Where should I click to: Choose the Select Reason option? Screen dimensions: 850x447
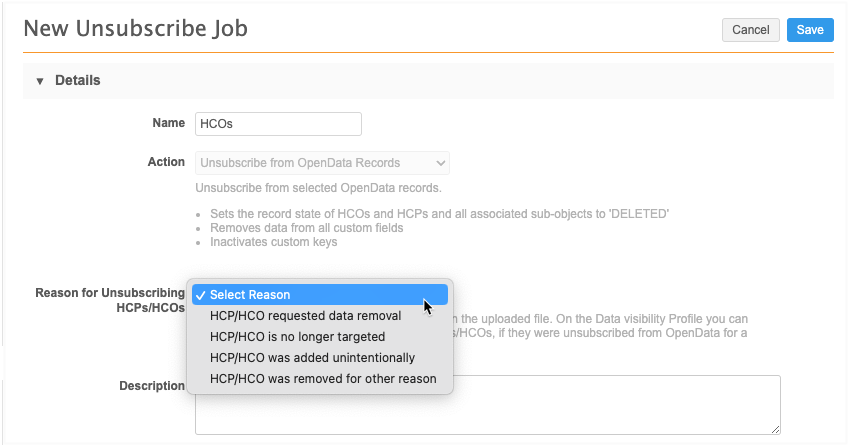click(250, 295)
